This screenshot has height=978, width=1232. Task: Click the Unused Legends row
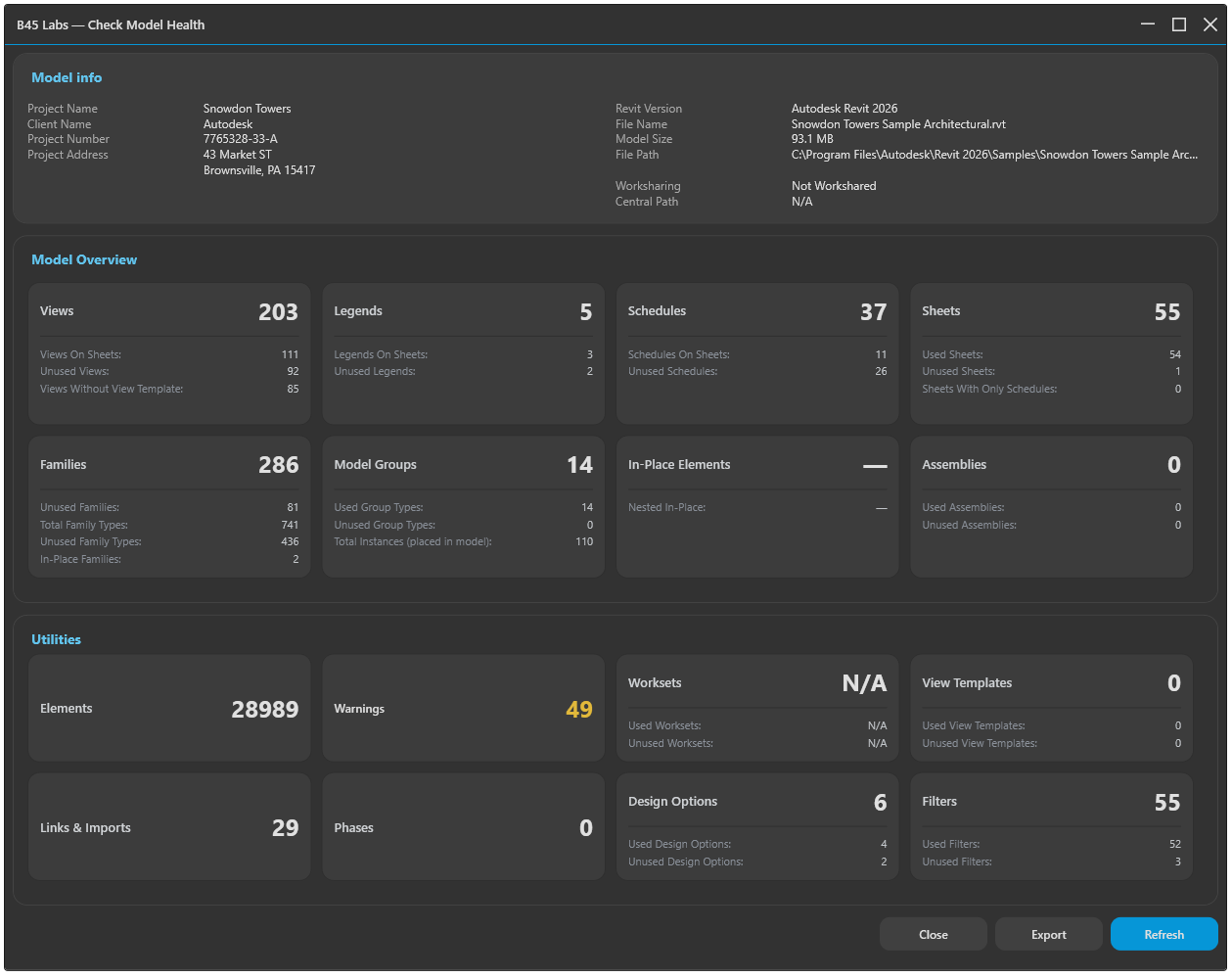tap(463, 371)
